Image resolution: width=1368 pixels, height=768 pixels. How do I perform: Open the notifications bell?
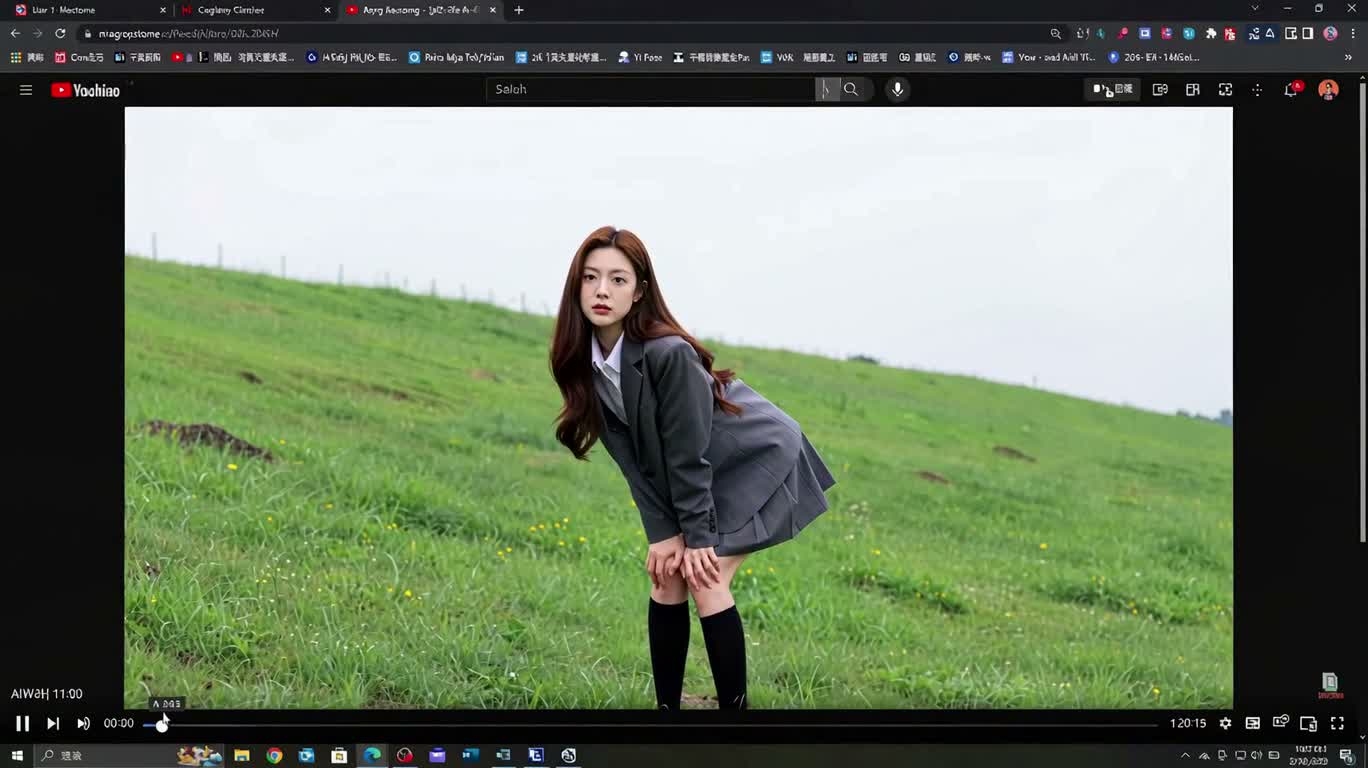(1291, 90)
